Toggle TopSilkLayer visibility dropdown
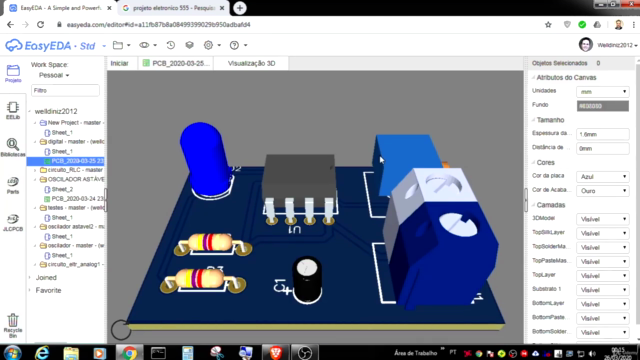 pos(602,233)
